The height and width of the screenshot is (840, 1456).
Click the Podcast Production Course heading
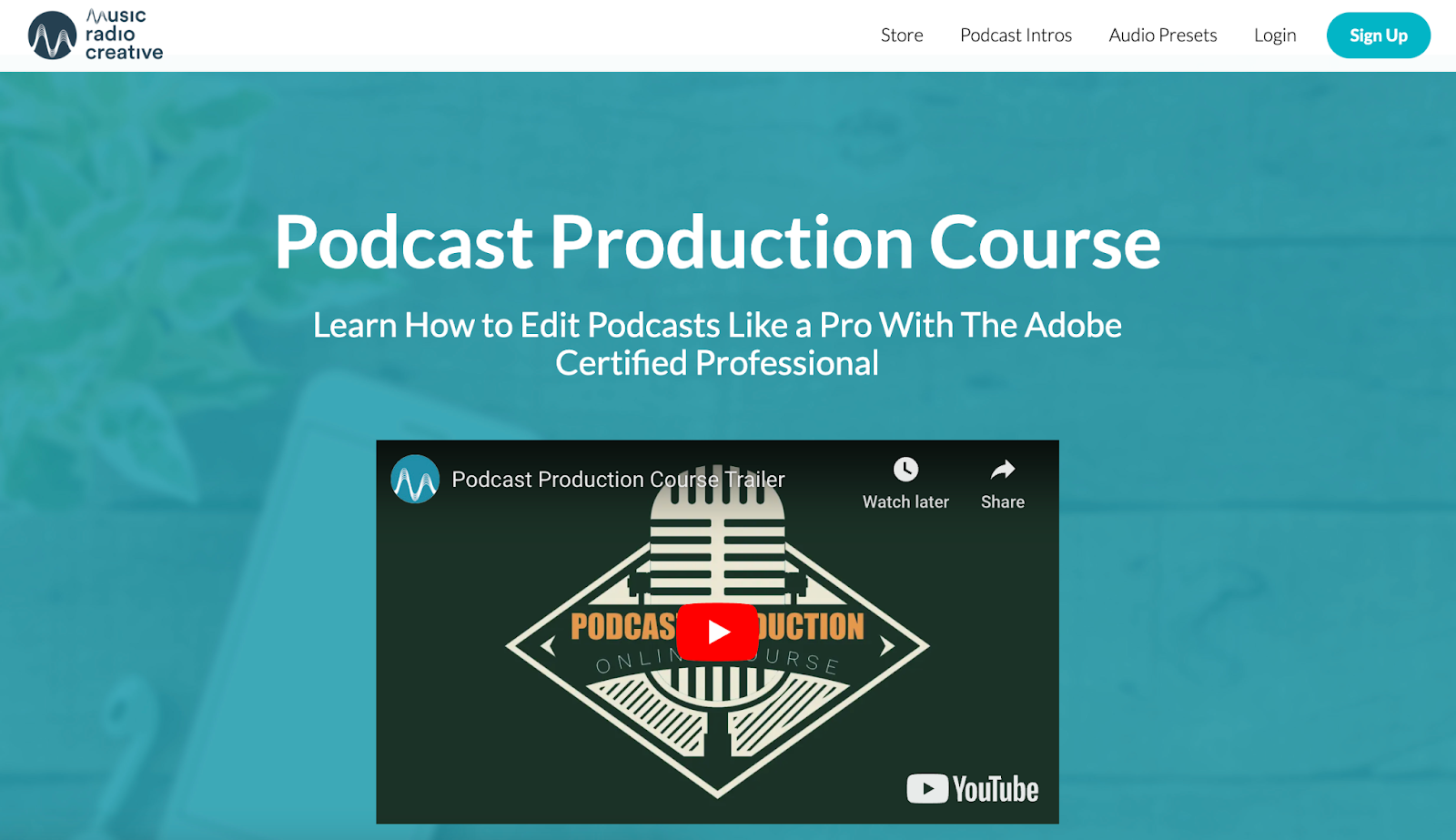coord(718,241)
